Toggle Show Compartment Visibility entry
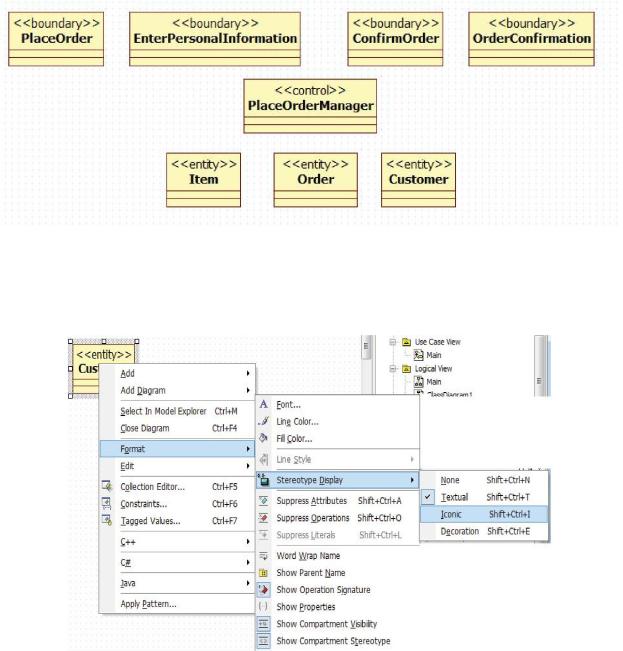The image size is (623, 651). tap(337, 624)
